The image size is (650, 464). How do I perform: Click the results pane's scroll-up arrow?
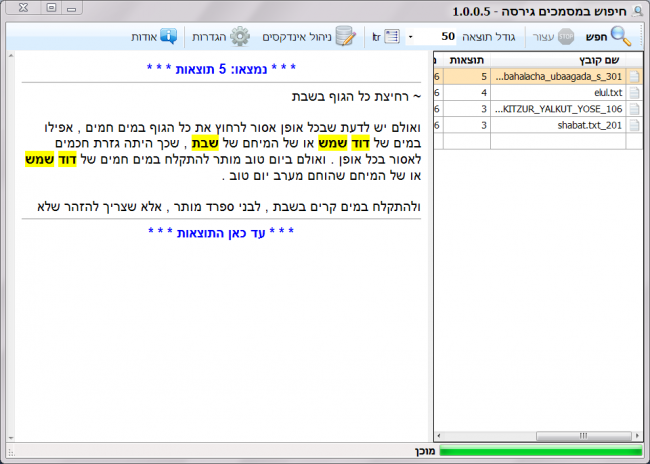[11, 55]
